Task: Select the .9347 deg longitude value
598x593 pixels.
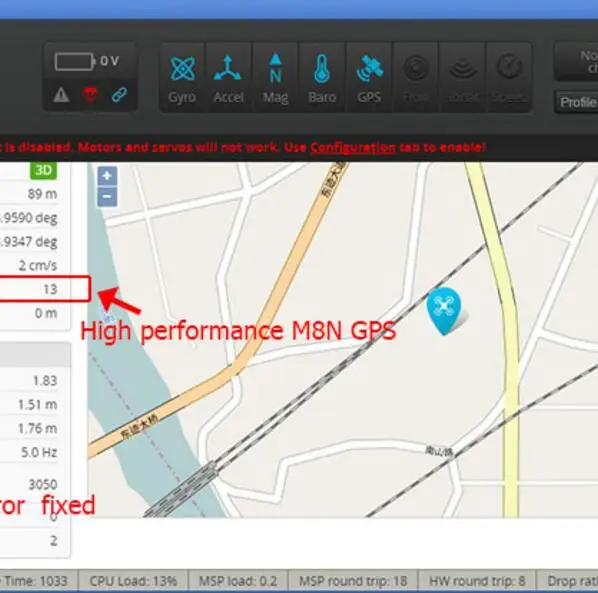Action: point(29,242)
